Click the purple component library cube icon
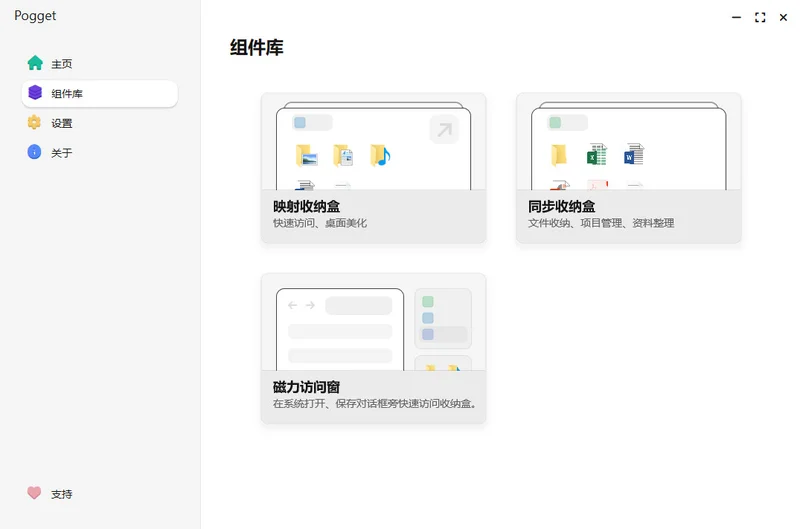Image resolution: width=800 pixels, height=529 pixels. point(35,93)
